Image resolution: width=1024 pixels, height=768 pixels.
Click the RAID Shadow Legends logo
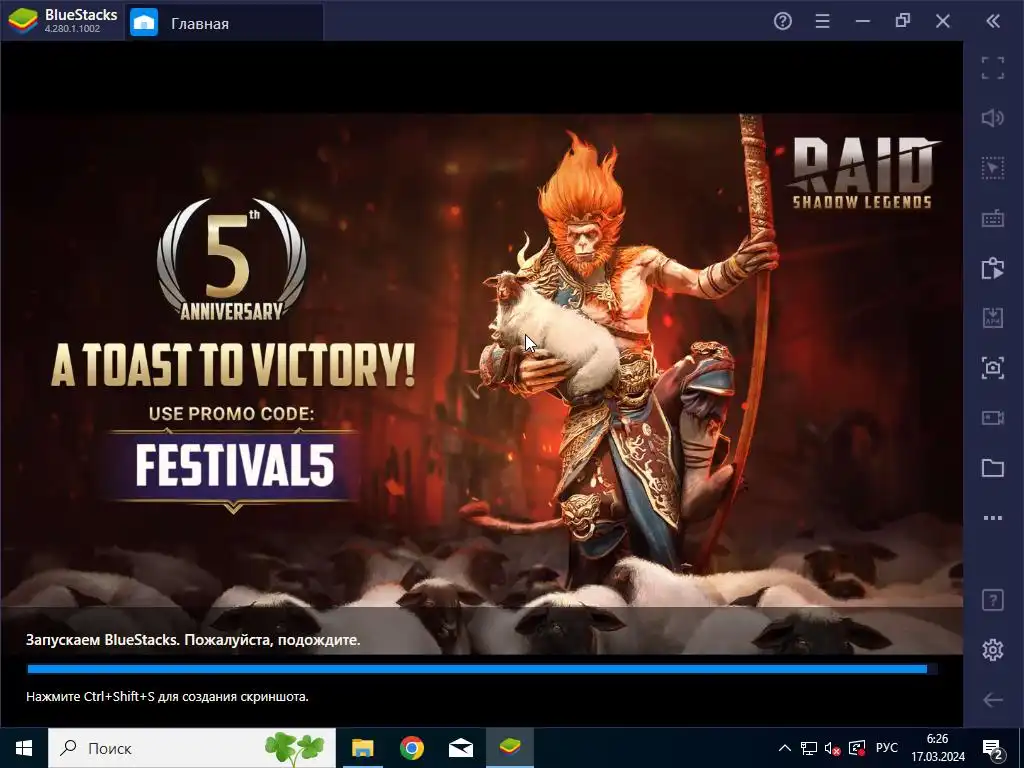pos(863,173)
